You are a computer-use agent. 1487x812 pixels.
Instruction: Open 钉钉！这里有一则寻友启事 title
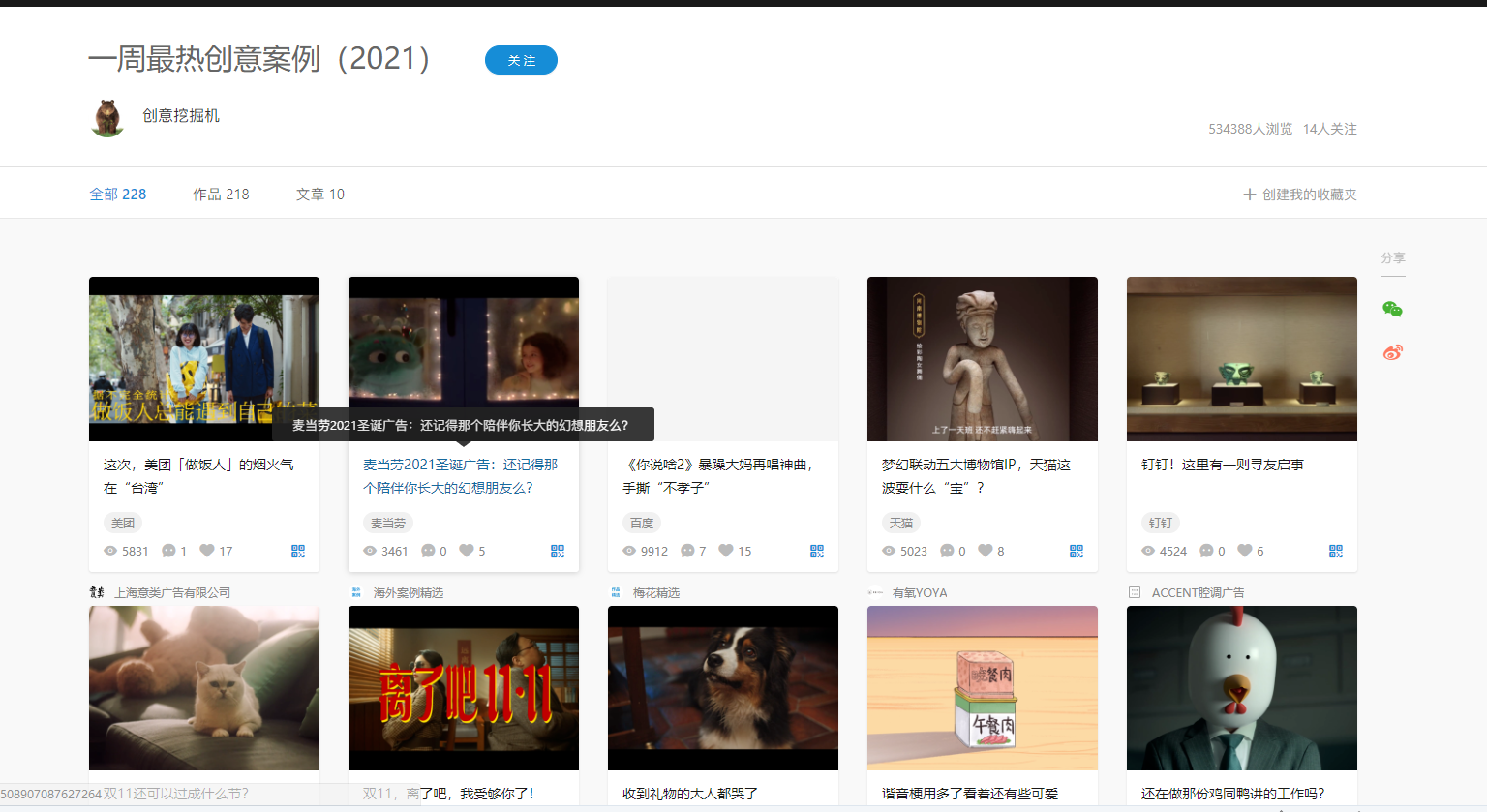[1223, 465]
